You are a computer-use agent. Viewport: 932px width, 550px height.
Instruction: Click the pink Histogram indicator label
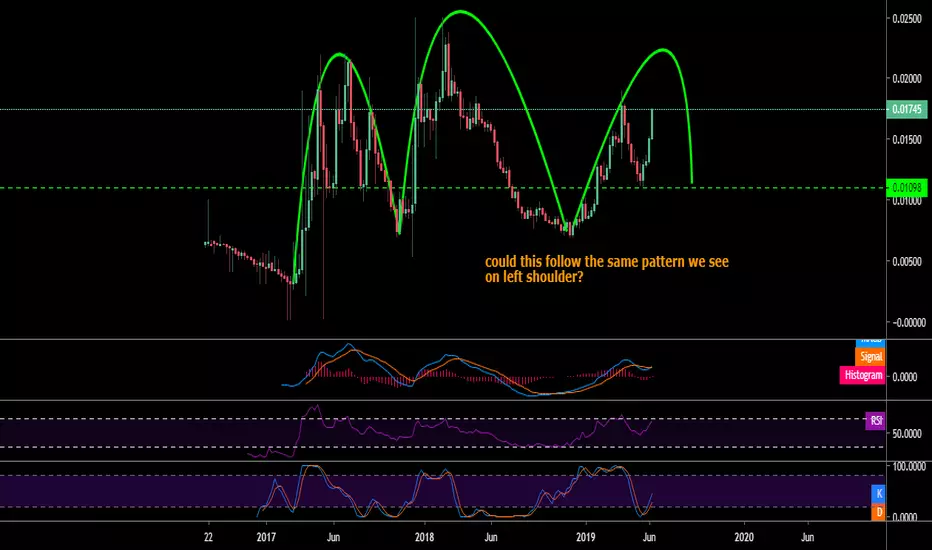(x=862, y=375)
